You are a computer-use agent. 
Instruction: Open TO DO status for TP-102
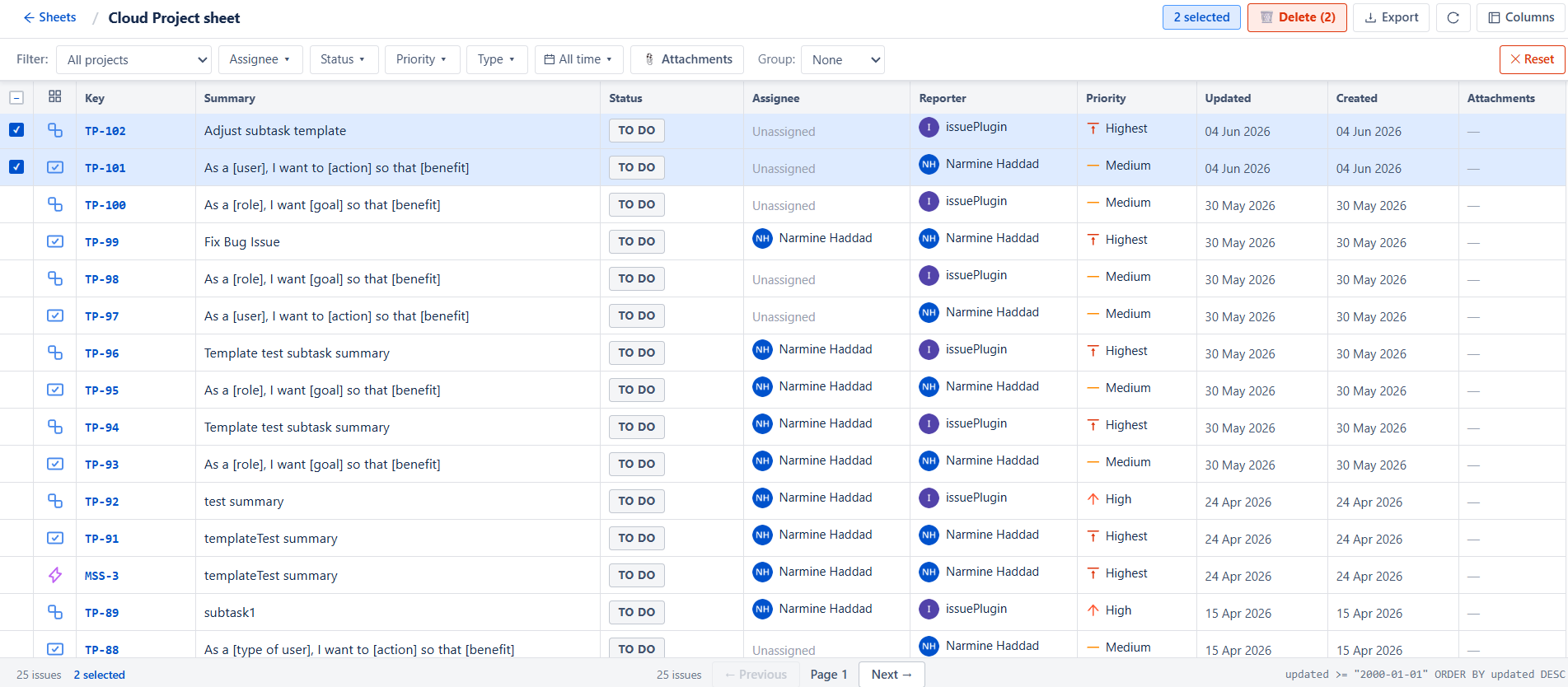point(637,130)
